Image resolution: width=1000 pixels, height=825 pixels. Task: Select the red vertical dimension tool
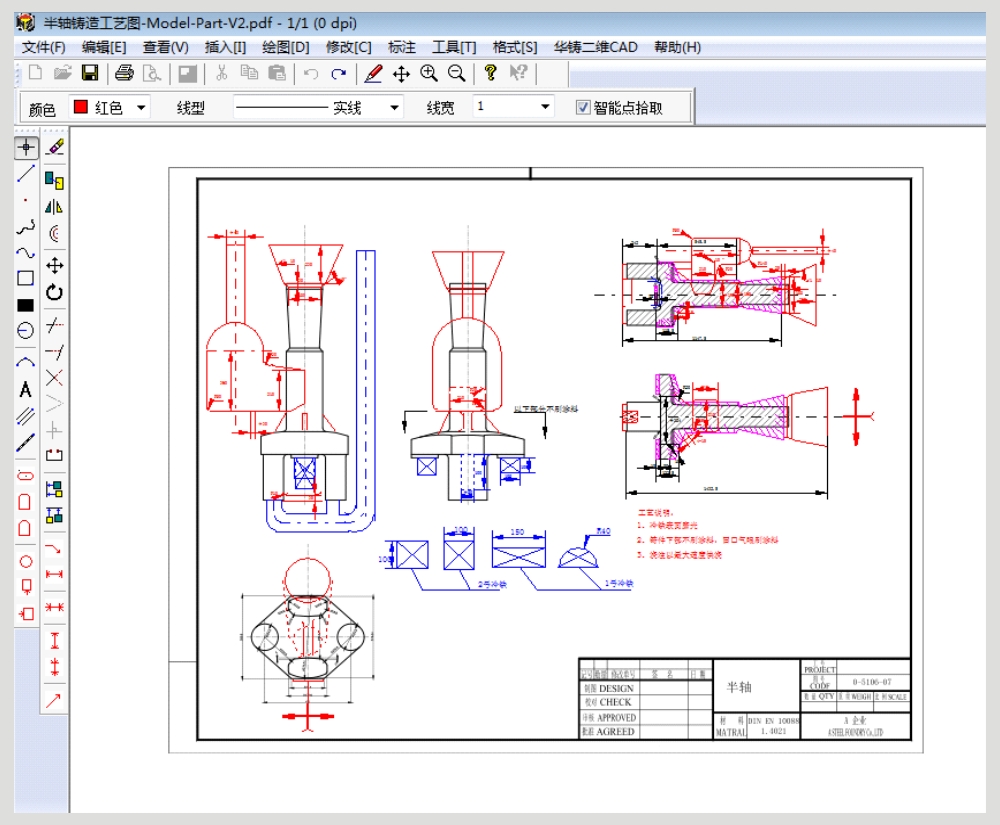pos(54,640)
